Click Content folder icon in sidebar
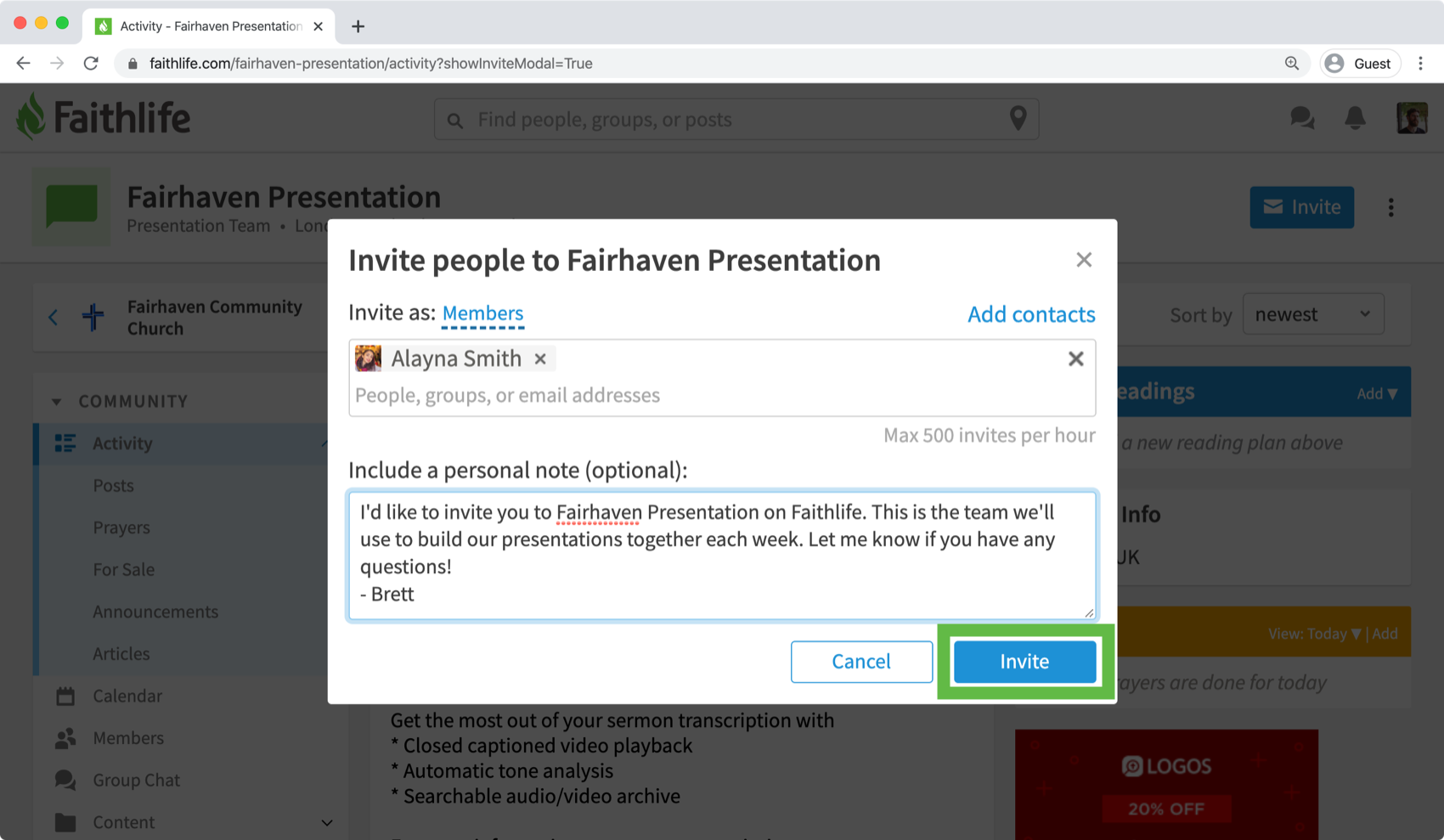 (65, 822)
